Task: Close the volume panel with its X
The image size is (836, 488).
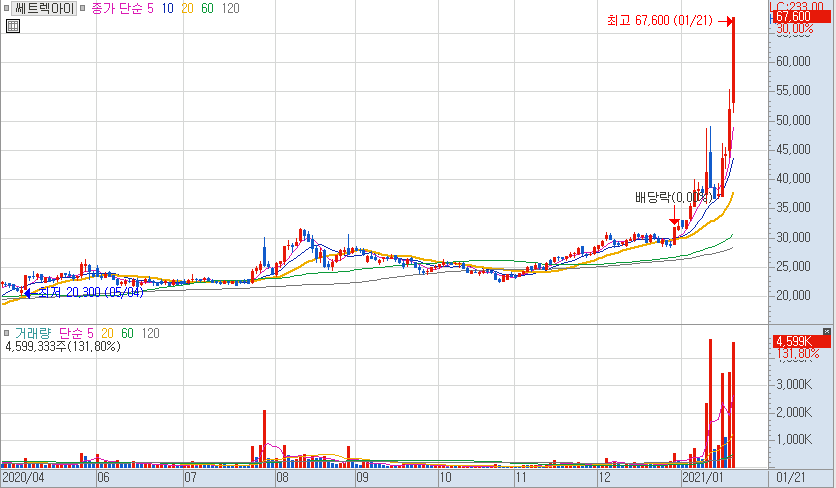Action: (826, 332)
